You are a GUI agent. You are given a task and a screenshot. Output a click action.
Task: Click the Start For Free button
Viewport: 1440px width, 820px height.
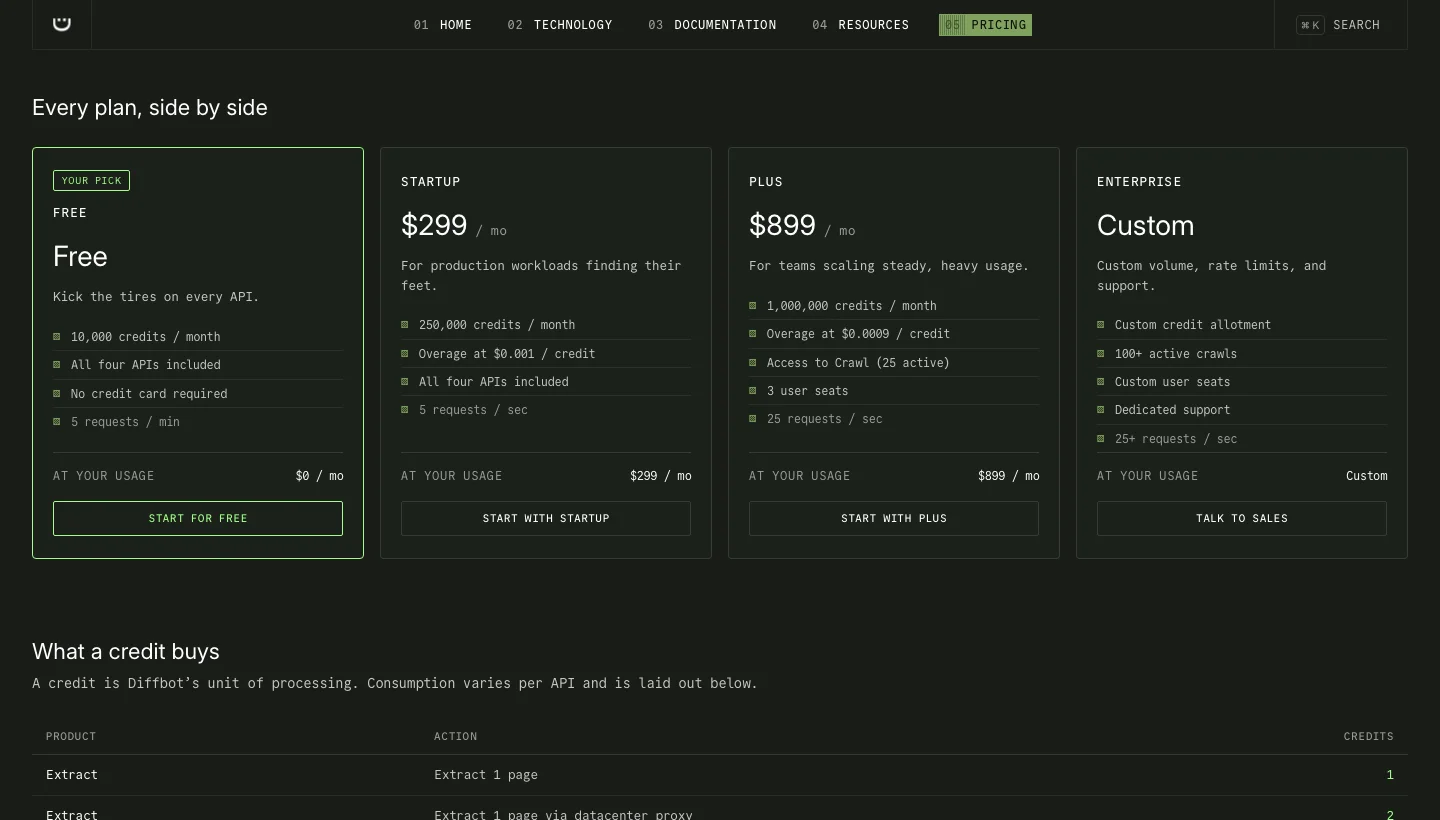click(198, 518)
